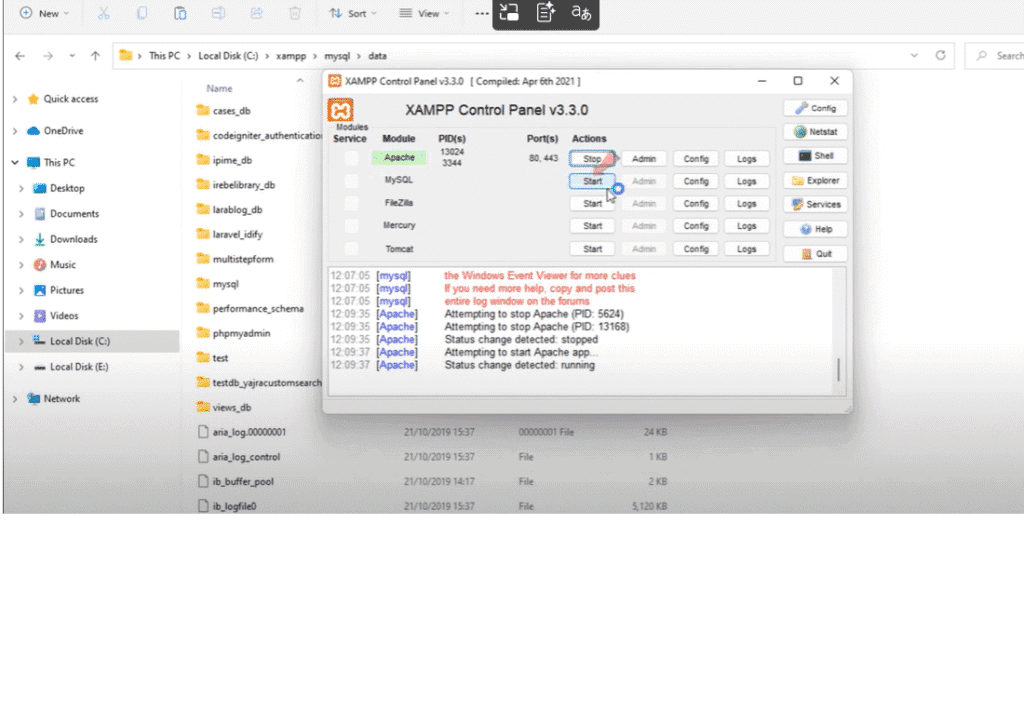The width and height of the screenshot is (1024, 725).
Task: Click the File Explorer search box
Action: point(995,56)
